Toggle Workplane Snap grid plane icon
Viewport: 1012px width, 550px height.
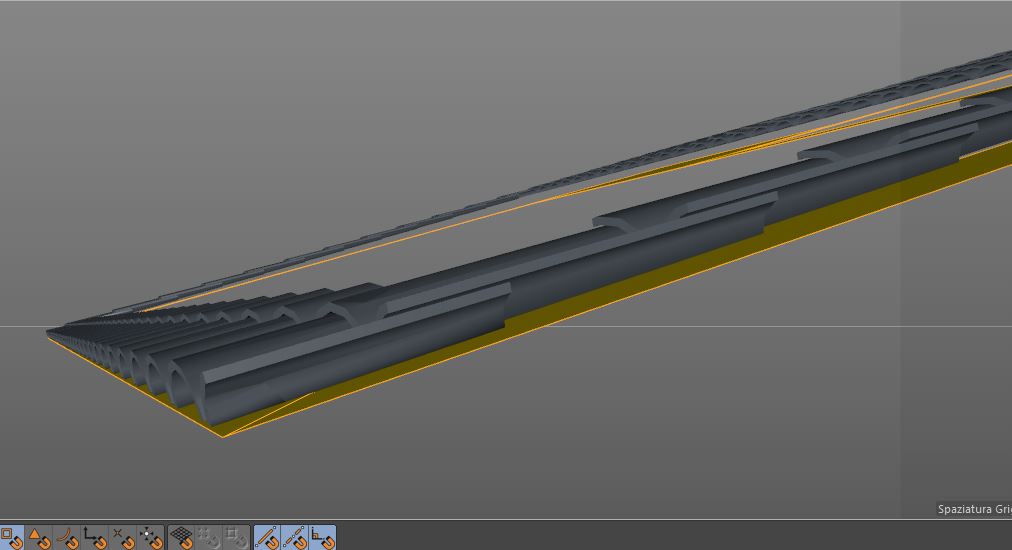point(181,538)
